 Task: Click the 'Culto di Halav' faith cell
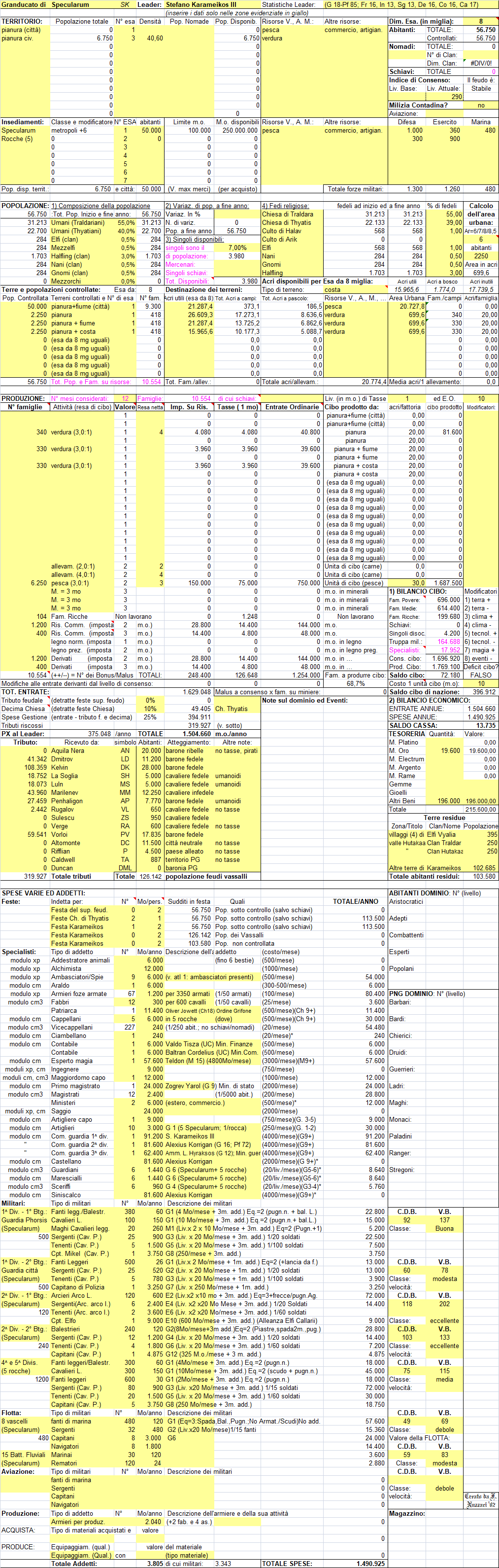click(281, 231)
